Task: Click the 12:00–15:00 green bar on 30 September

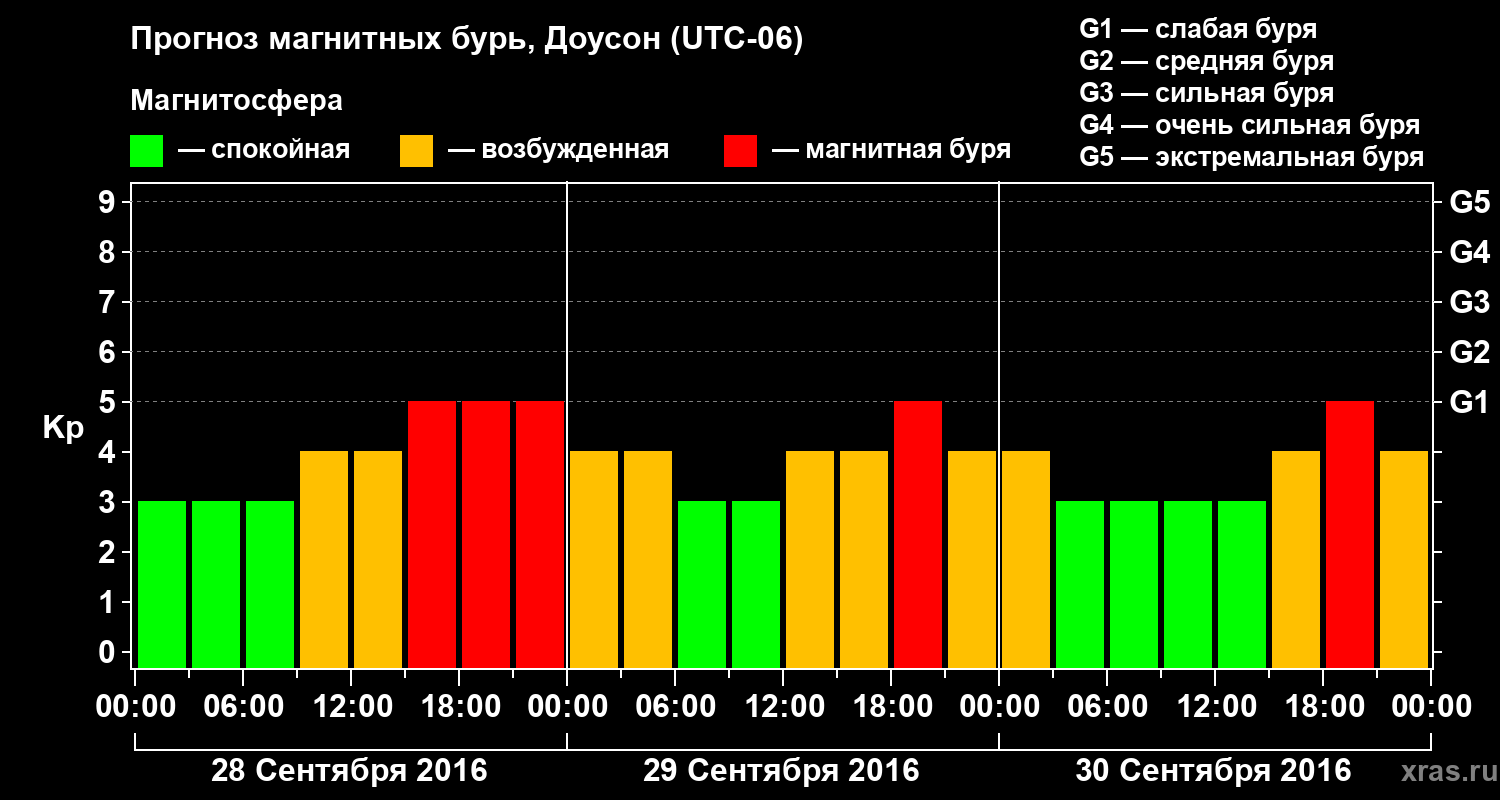Action: [x=1242, y=584]
